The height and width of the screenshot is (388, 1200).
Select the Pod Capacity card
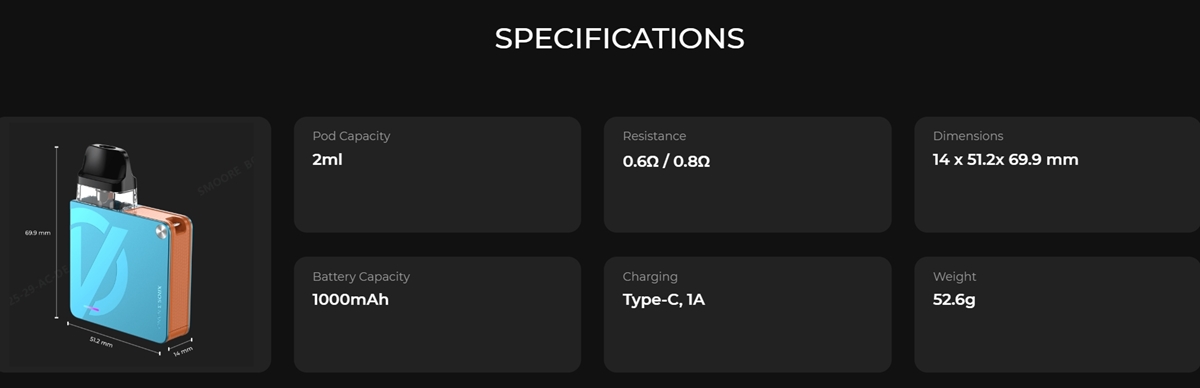click(437, 175)
